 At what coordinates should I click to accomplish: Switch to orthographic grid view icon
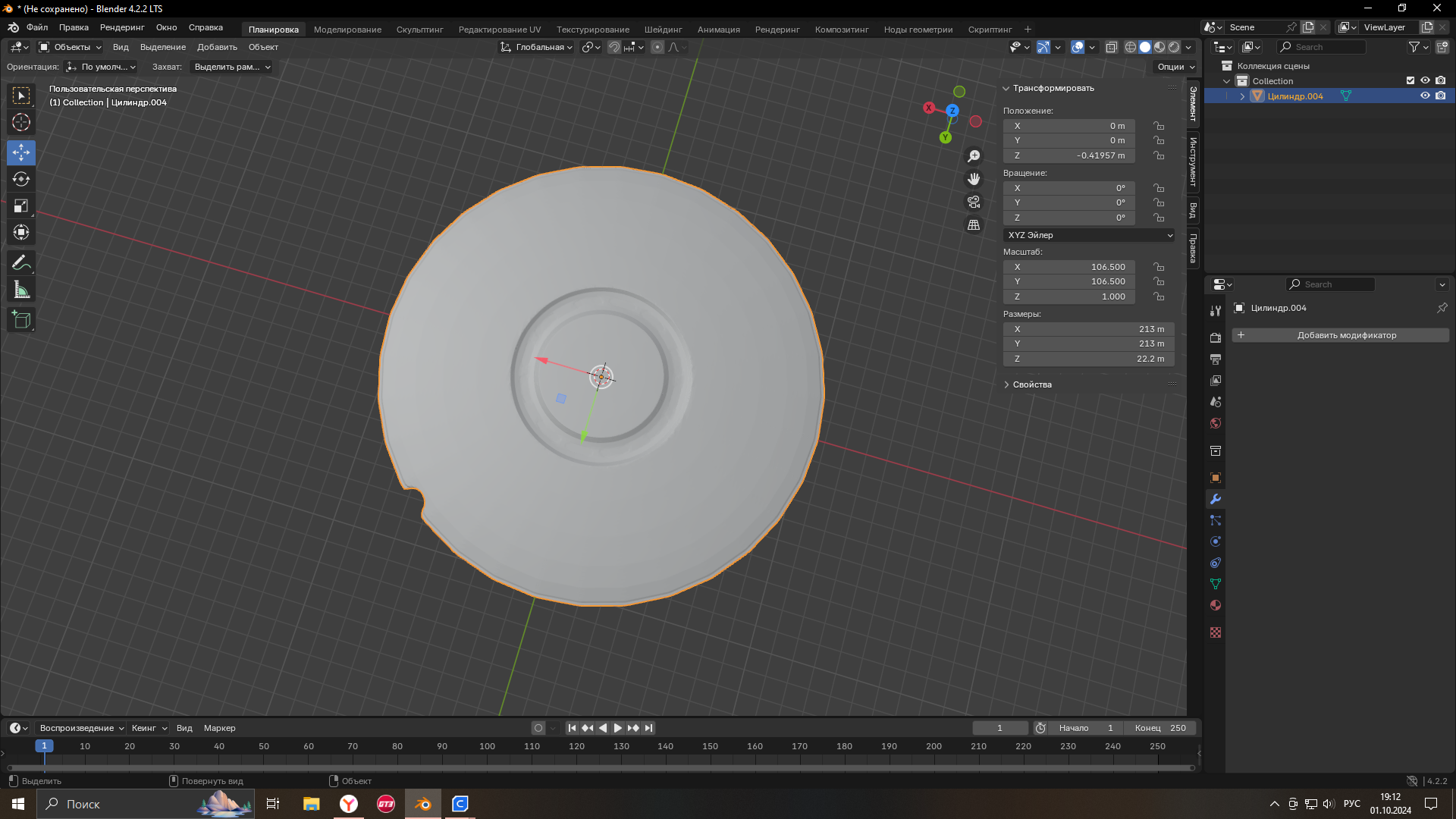(x=974, y=225)
